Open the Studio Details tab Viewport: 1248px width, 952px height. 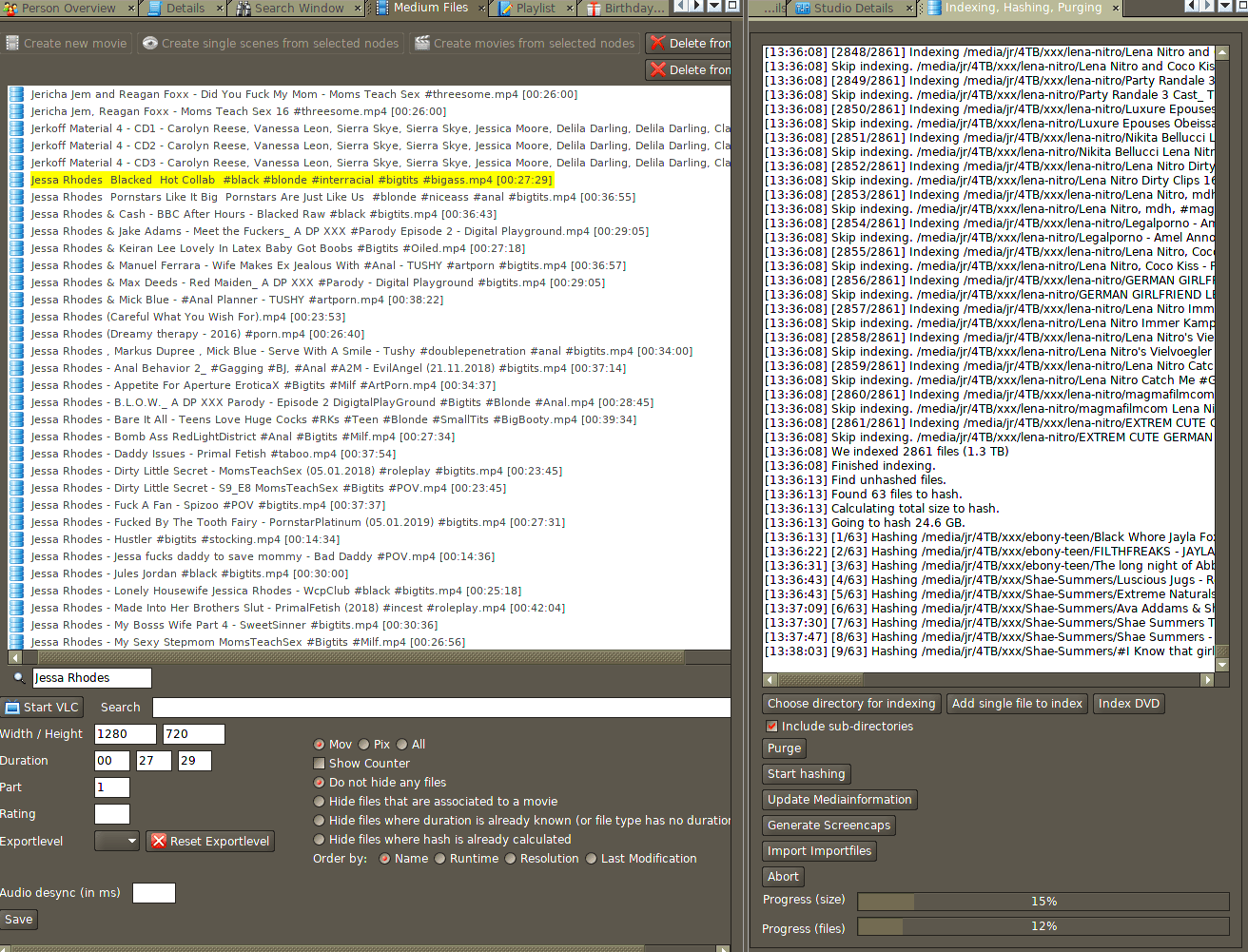[x=852, y=8]
